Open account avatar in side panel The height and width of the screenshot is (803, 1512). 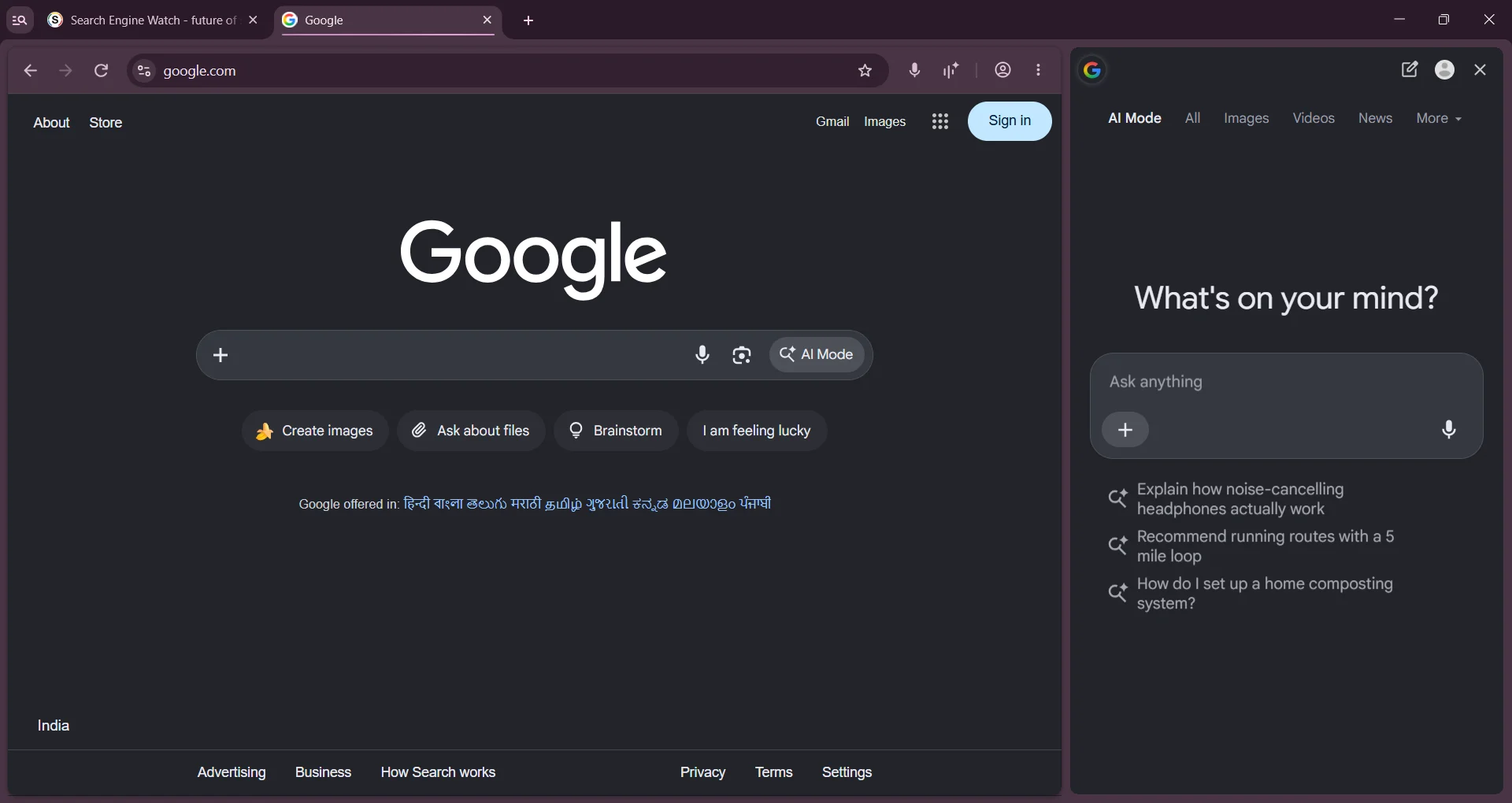click(1445, 69)
